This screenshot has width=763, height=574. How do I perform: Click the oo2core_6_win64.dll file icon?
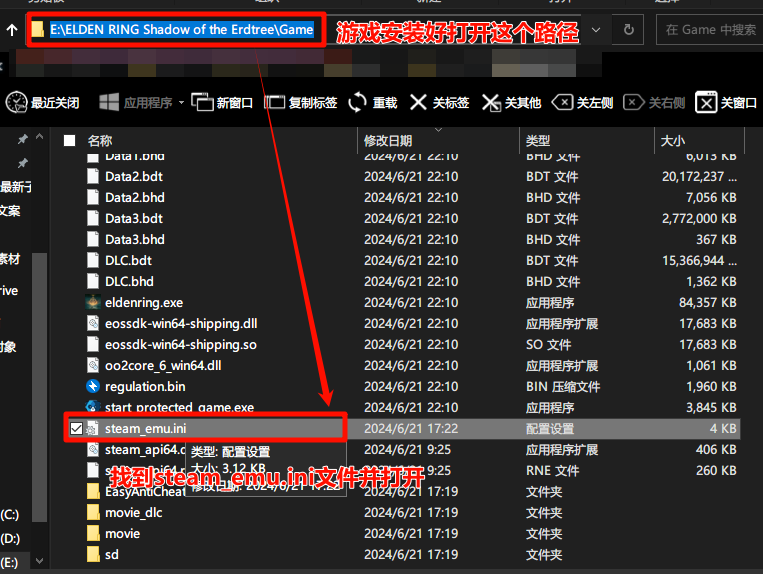(93, 365)
